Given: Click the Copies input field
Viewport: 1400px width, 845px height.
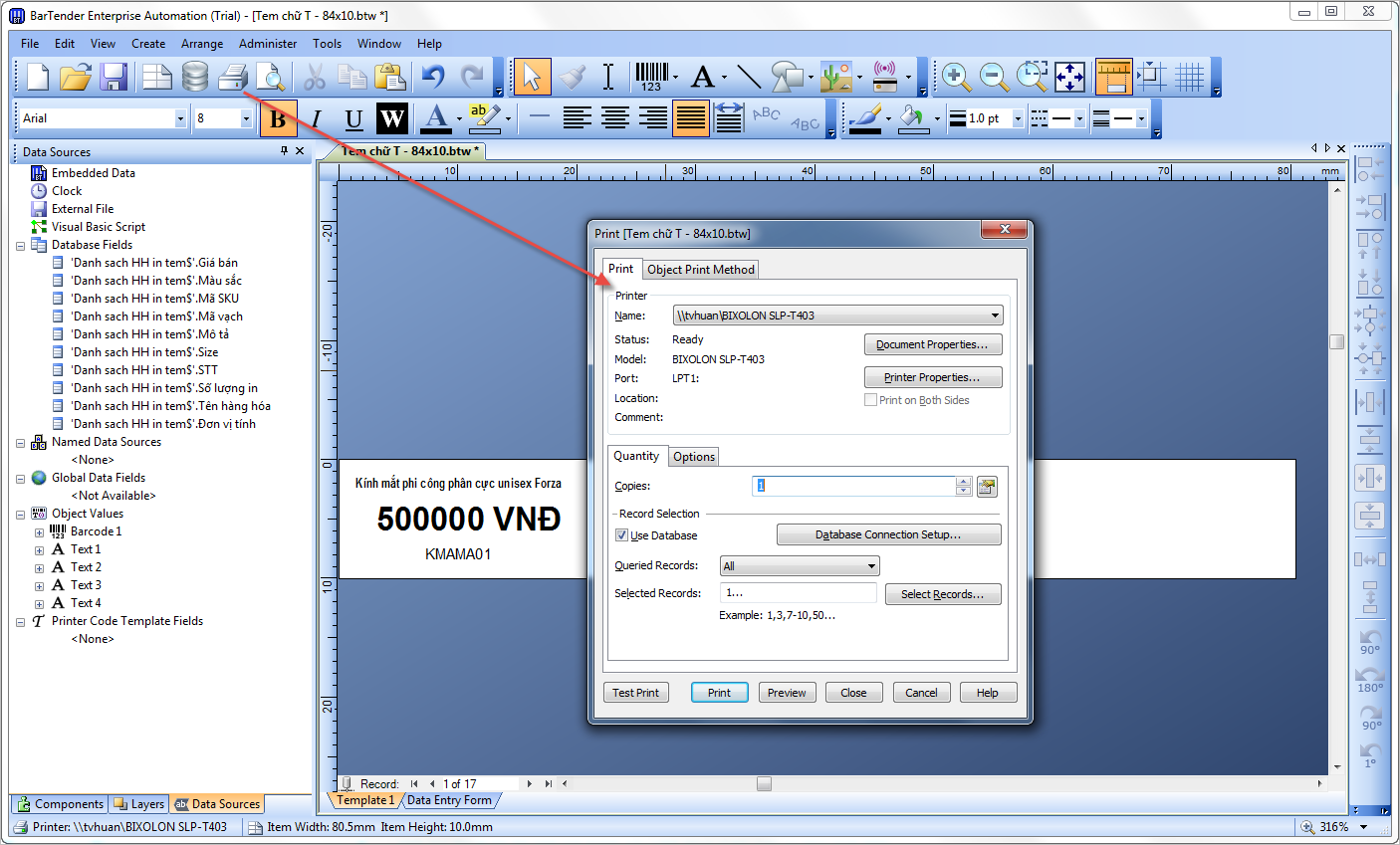Looking at the screenshot, I should [x=854, y=486].
